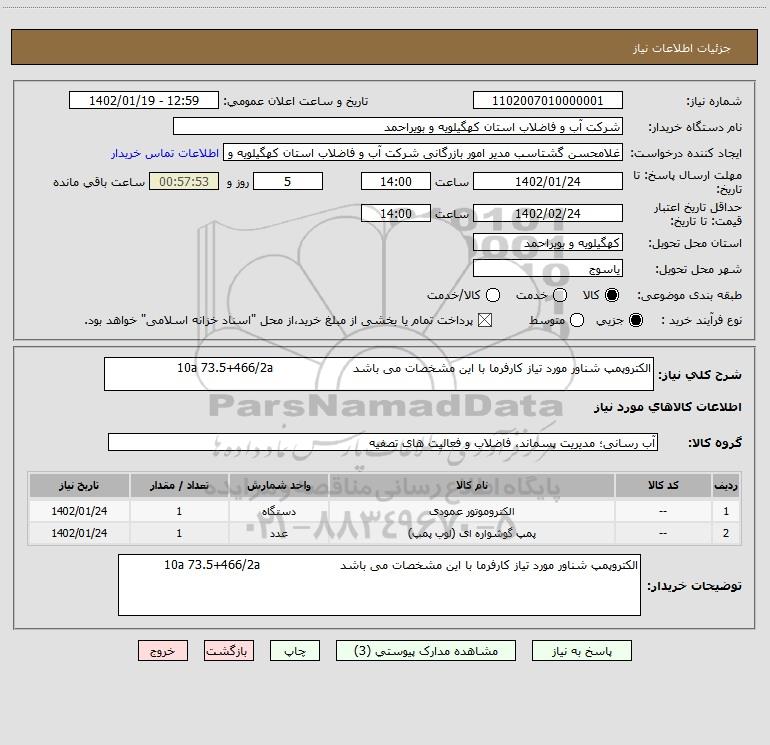This screenshot has width=770, height=745.
Task: Click the الکتروموتور عمودی item name
Action: pyautogui.click(x=471, y=511)
